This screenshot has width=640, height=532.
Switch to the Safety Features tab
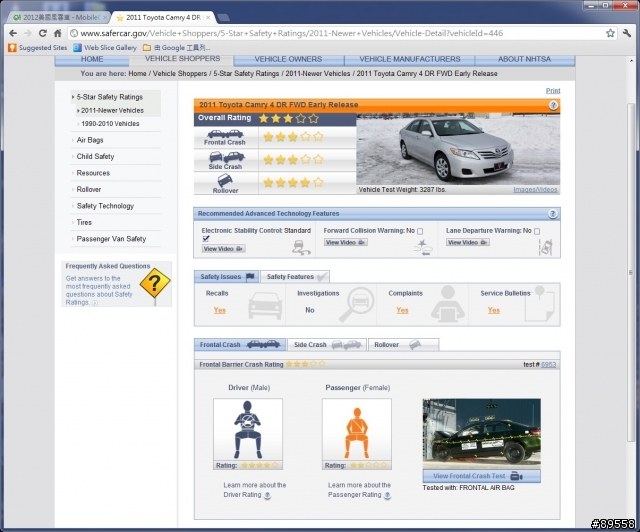pyautogui.click(x=295, y=277)
